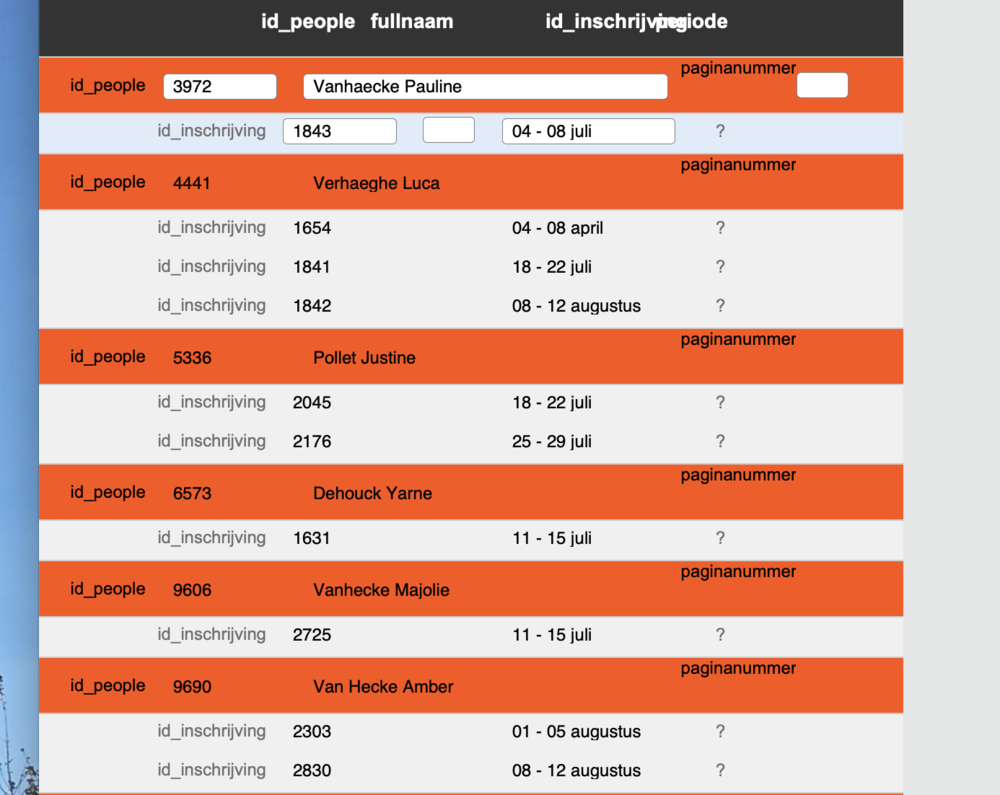This screenshot has height=795, width=1000.
Task: Click the periode field showing 04 - 08 juli
Action: 587,131
